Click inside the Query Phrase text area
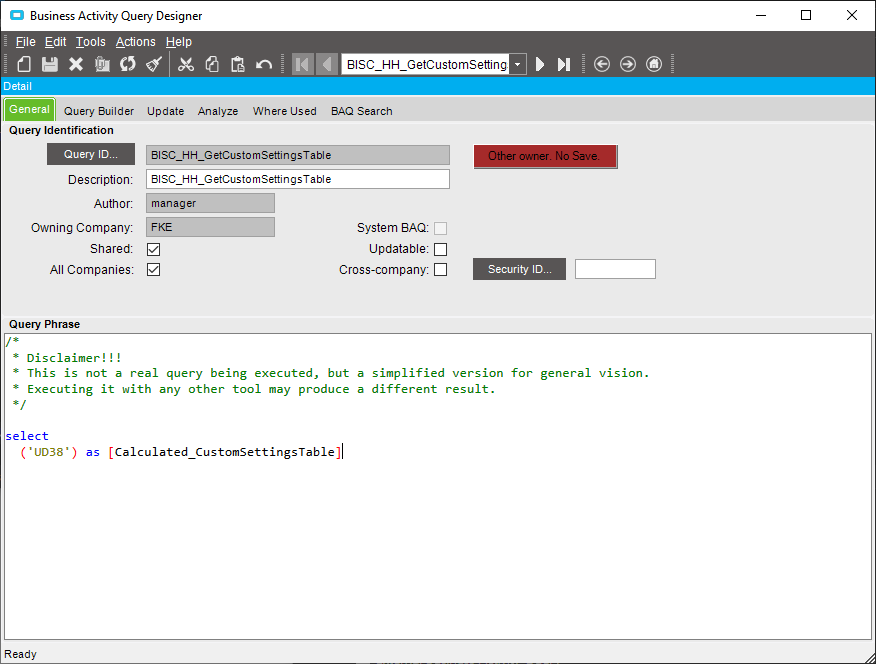This screenshot has height=664, width=876. [x=438, y=486]
